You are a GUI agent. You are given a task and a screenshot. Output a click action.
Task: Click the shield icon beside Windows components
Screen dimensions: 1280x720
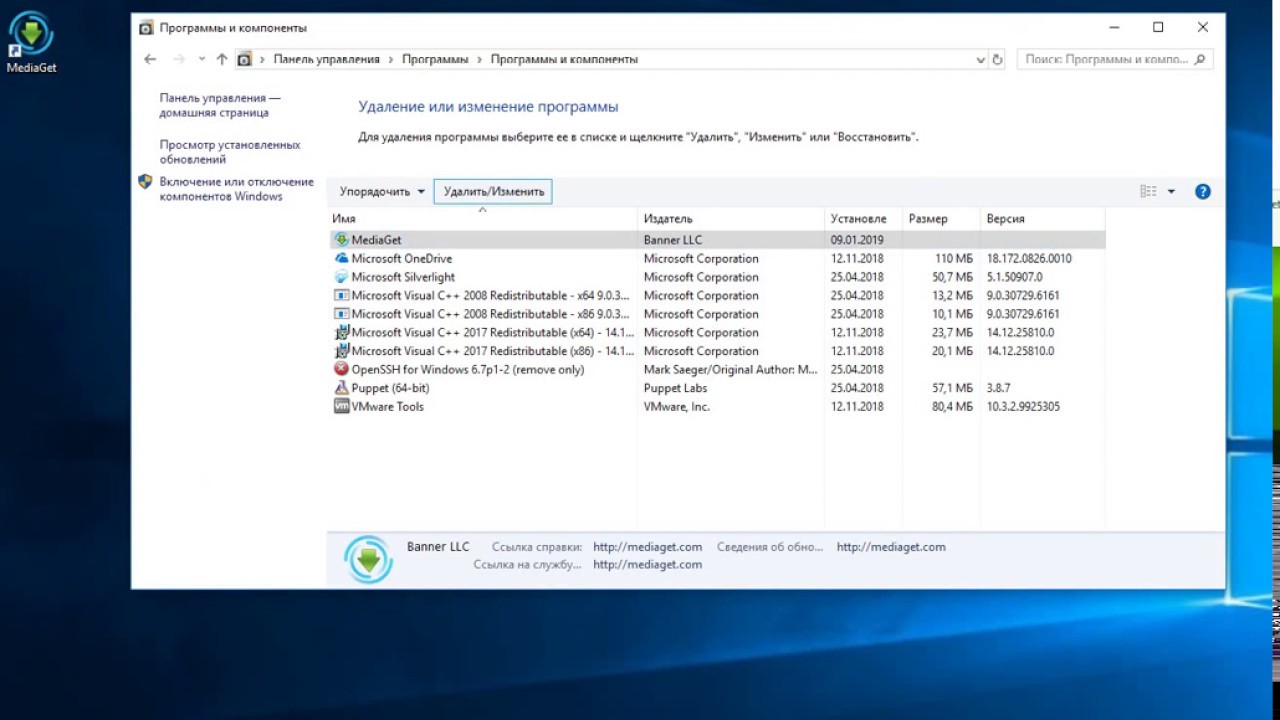click(145, 182)
